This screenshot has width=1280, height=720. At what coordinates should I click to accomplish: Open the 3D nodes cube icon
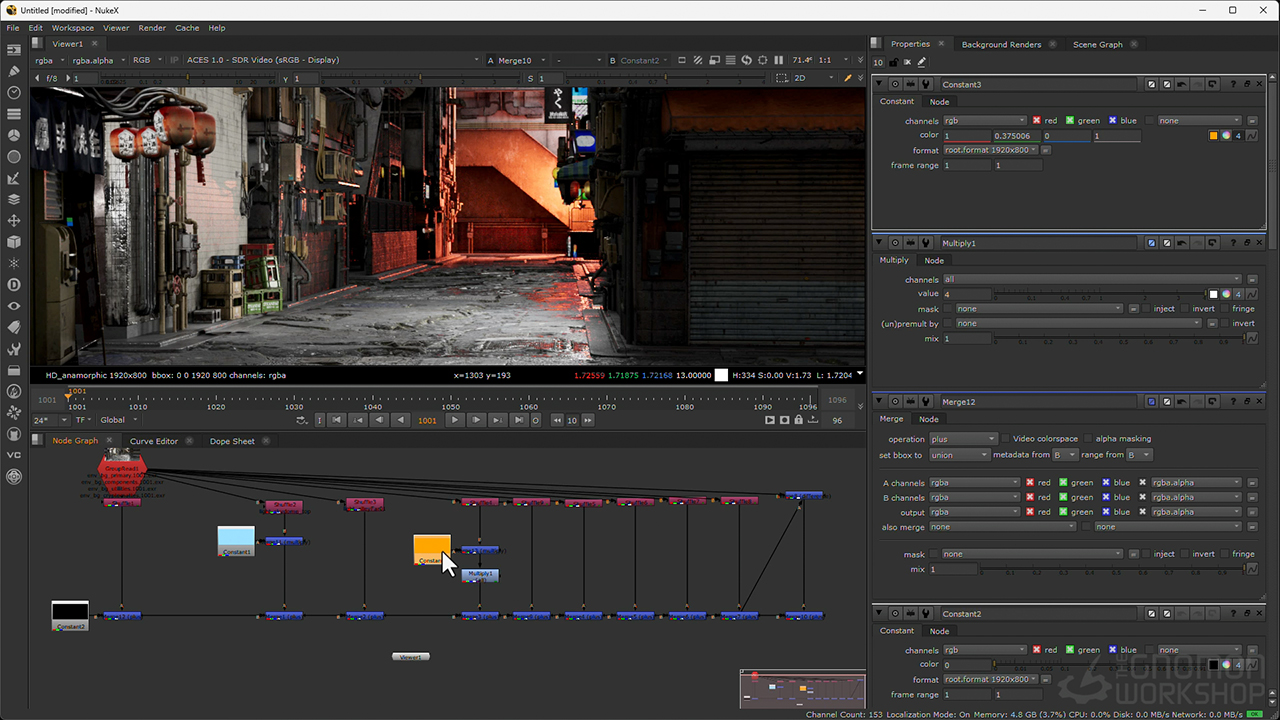14,241
